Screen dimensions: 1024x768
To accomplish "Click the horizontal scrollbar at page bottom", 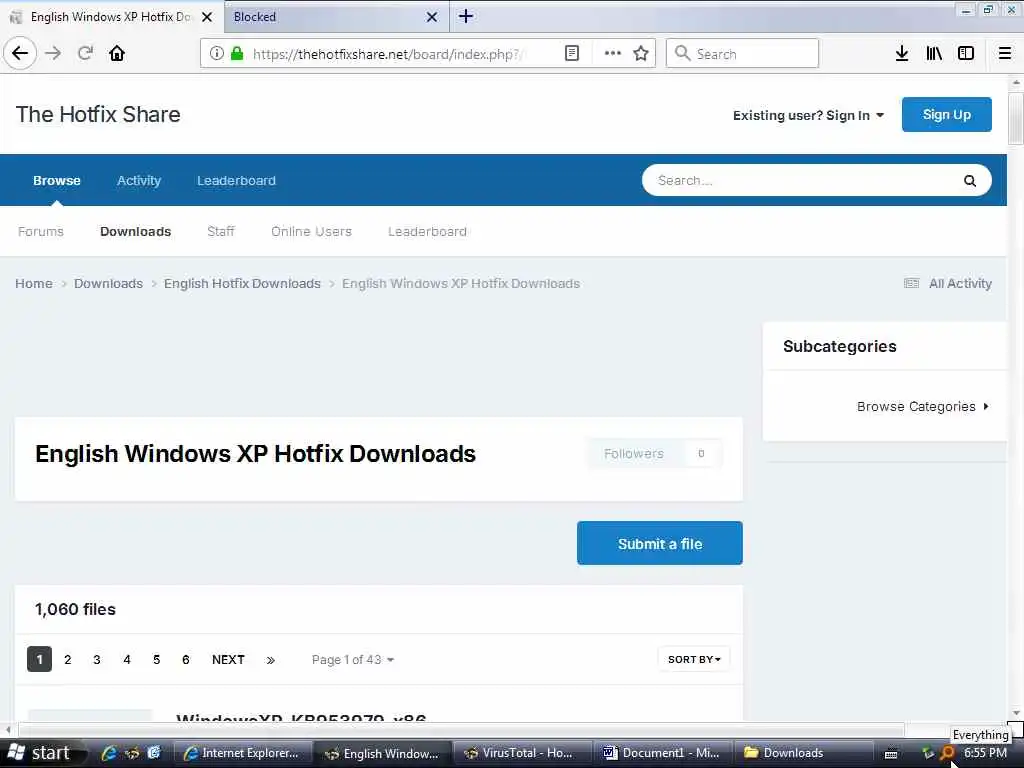I will pos(461,729).
